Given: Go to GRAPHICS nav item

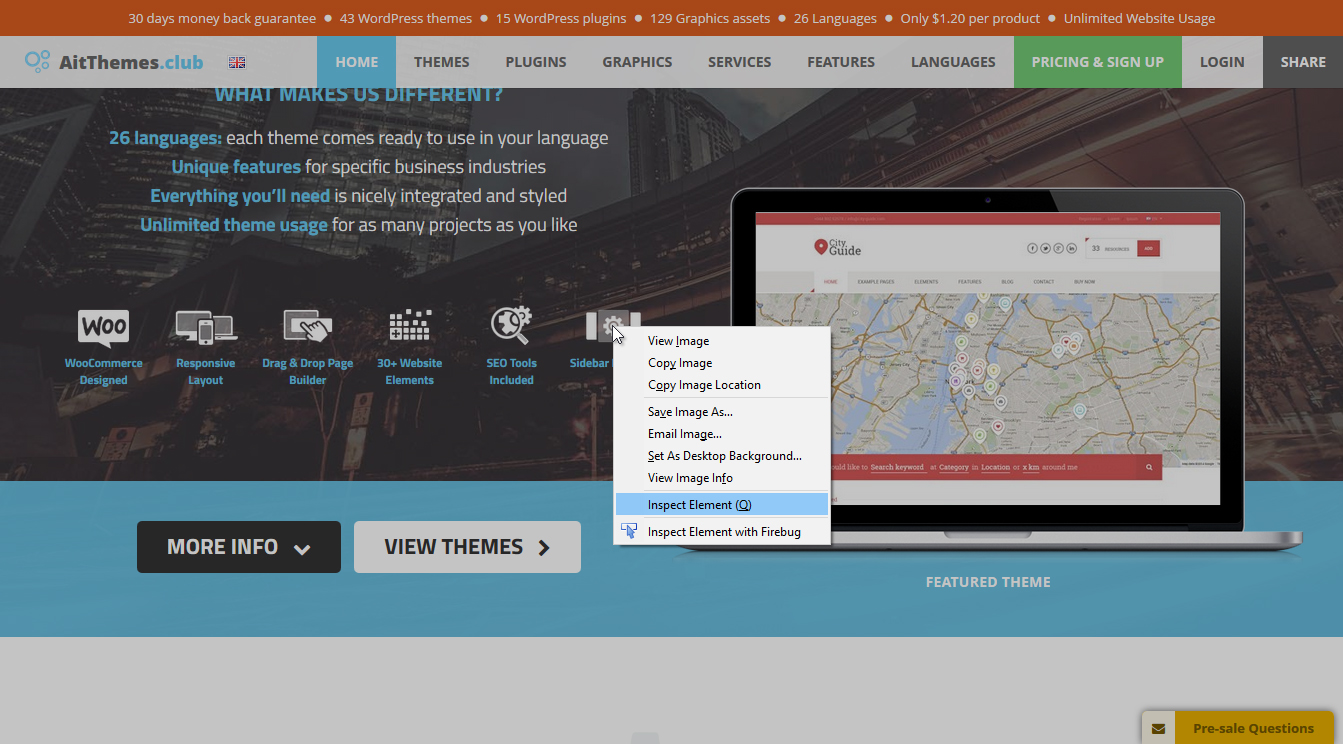Looking at the screenshot, I should tap(637, 62).
